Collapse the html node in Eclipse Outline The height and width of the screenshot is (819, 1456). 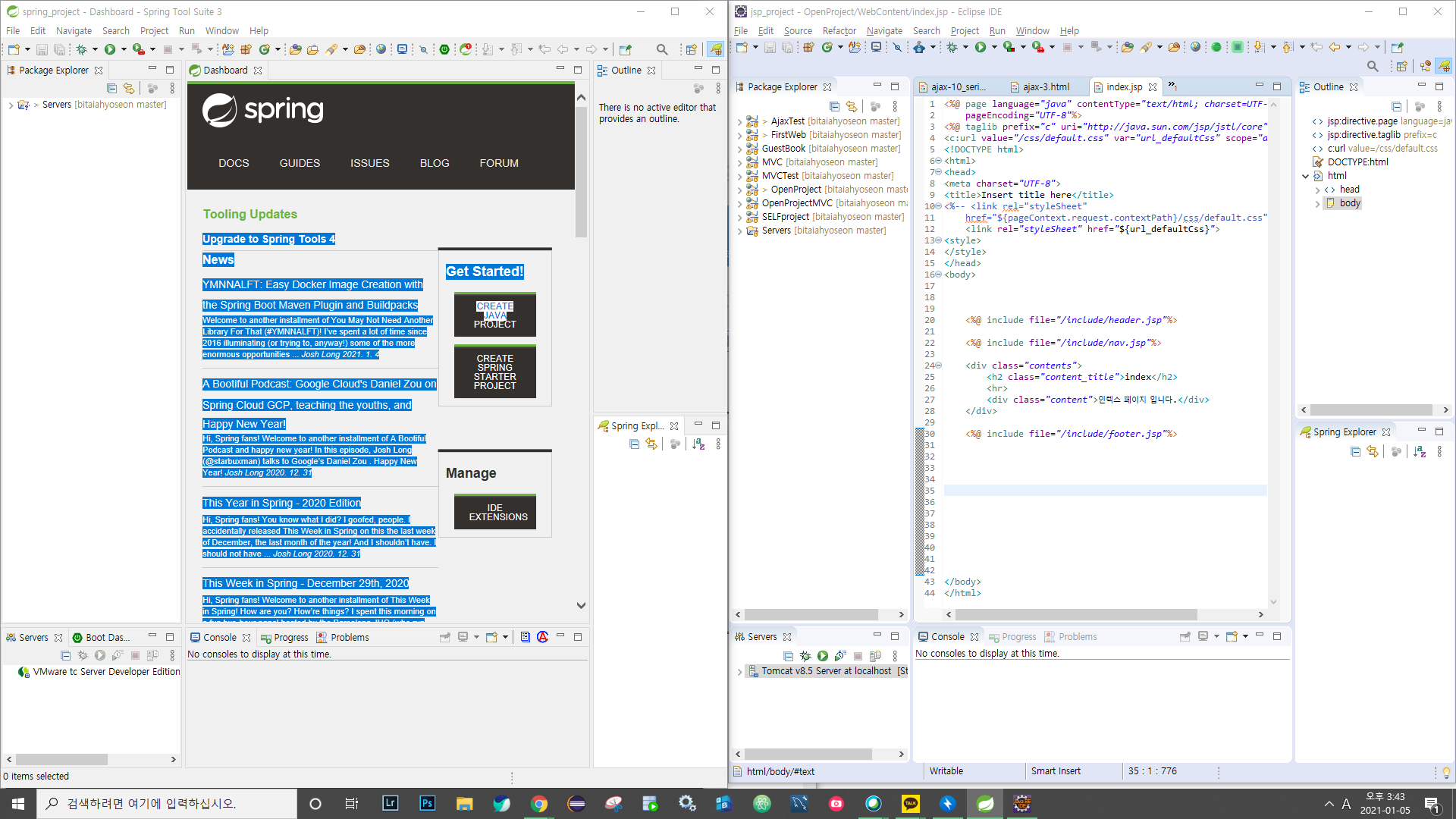click(x=1305, y=176)
